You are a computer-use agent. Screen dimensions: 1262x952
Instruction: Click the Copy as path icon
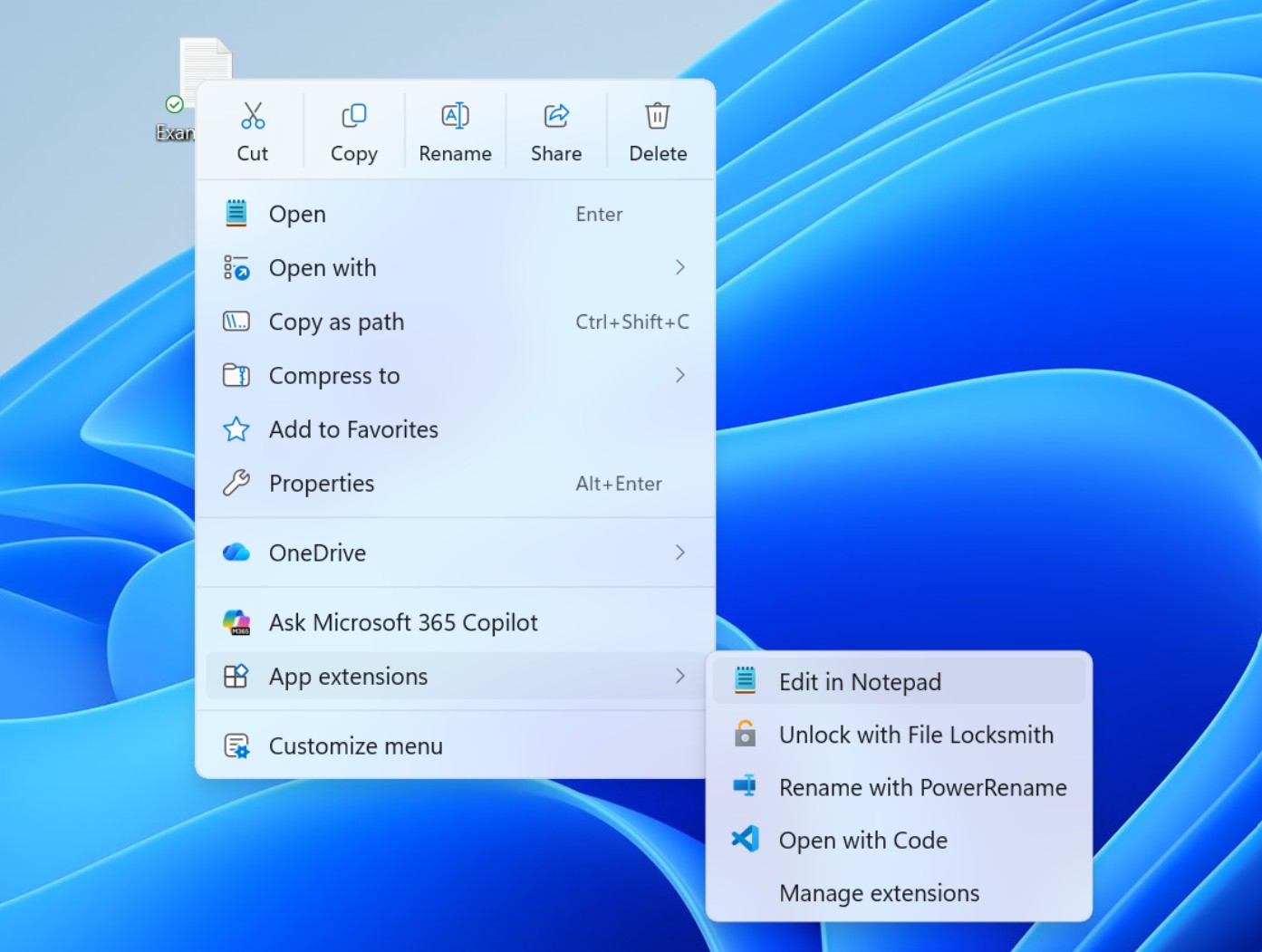point(236,322)
